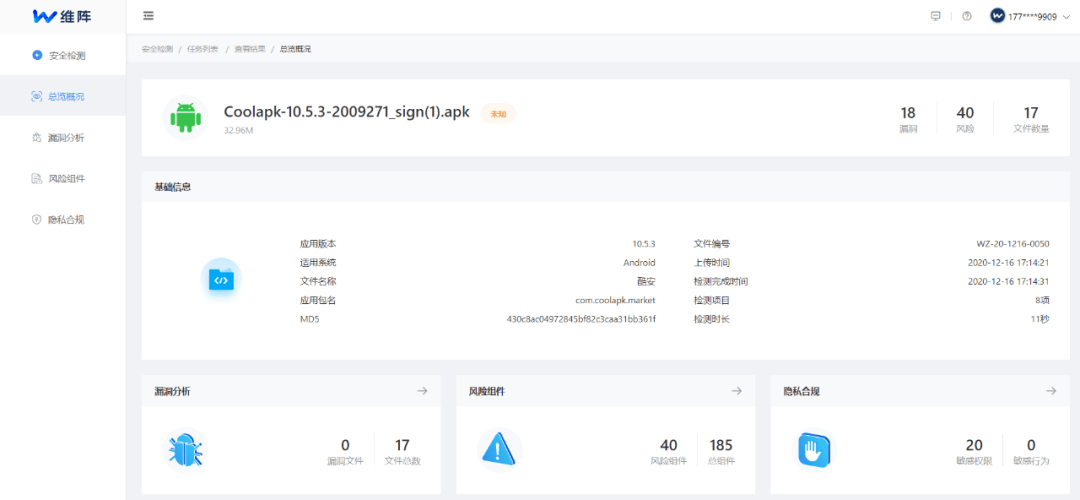1080x500 pixels.
Task: Open the help question mark icon
Action: [966, 17]
